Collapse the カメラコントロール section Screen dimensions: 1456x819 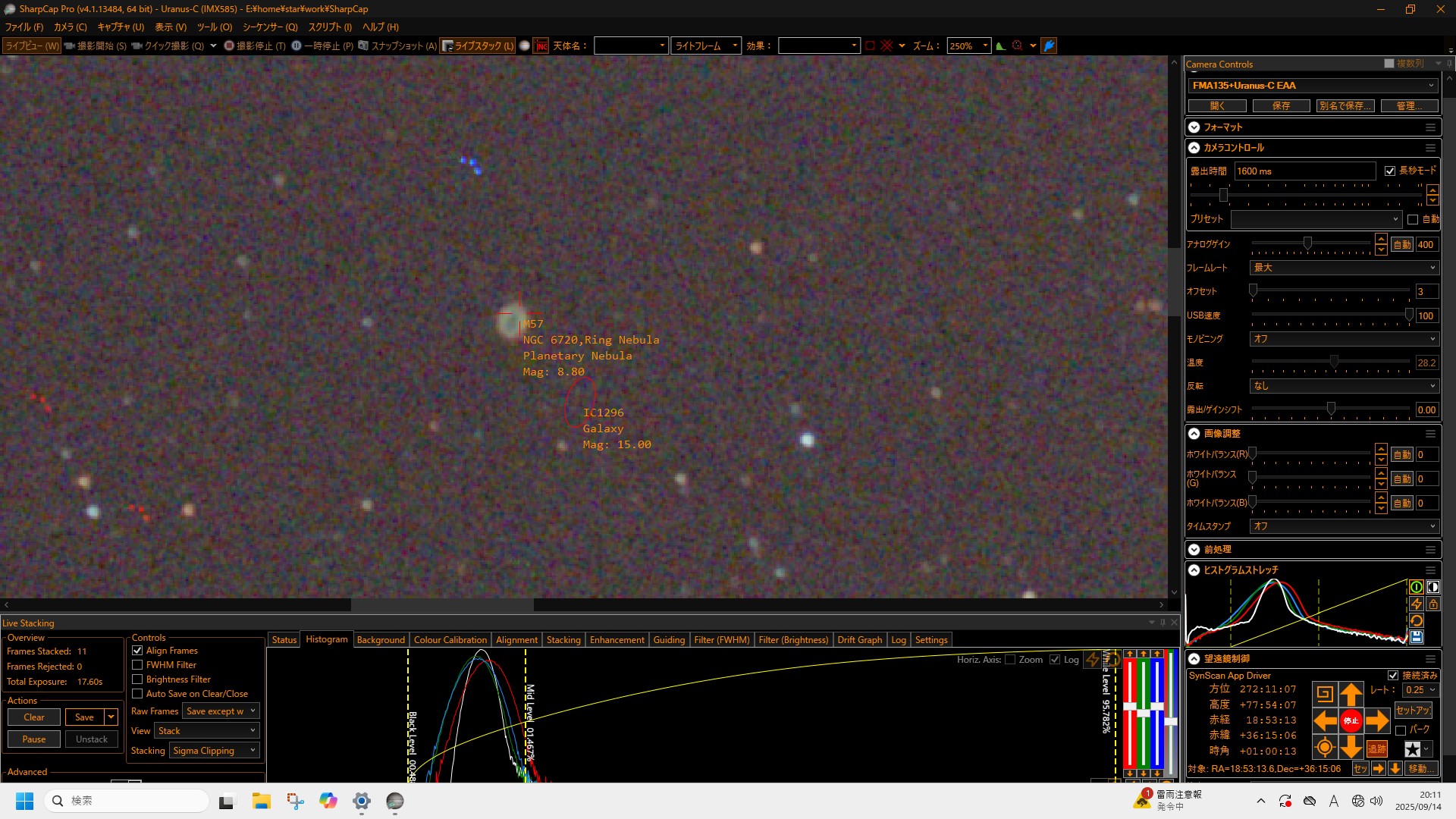point(1194,148)
